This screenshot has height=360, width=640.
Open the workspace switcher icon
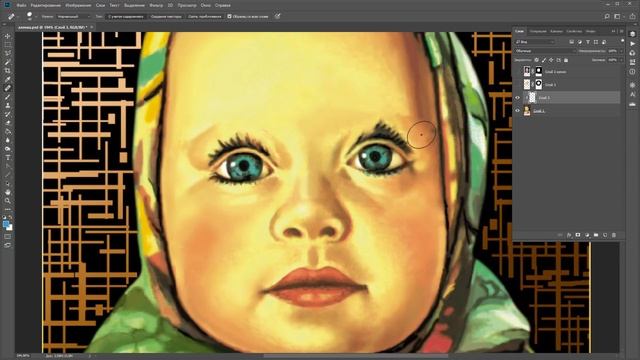pos(618,16)
